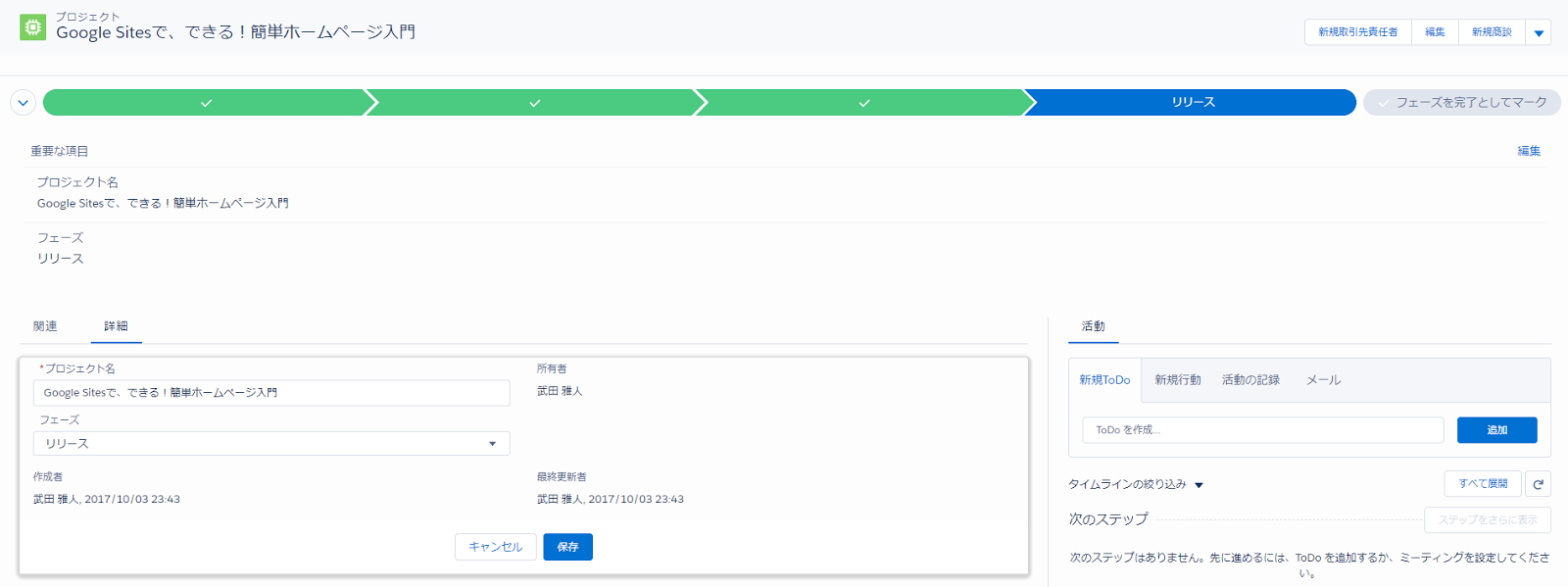Open the header actions dropdown arrow
This screenshot has width=1568, height=587.
pyautogui.click(x=1539, y=32)
